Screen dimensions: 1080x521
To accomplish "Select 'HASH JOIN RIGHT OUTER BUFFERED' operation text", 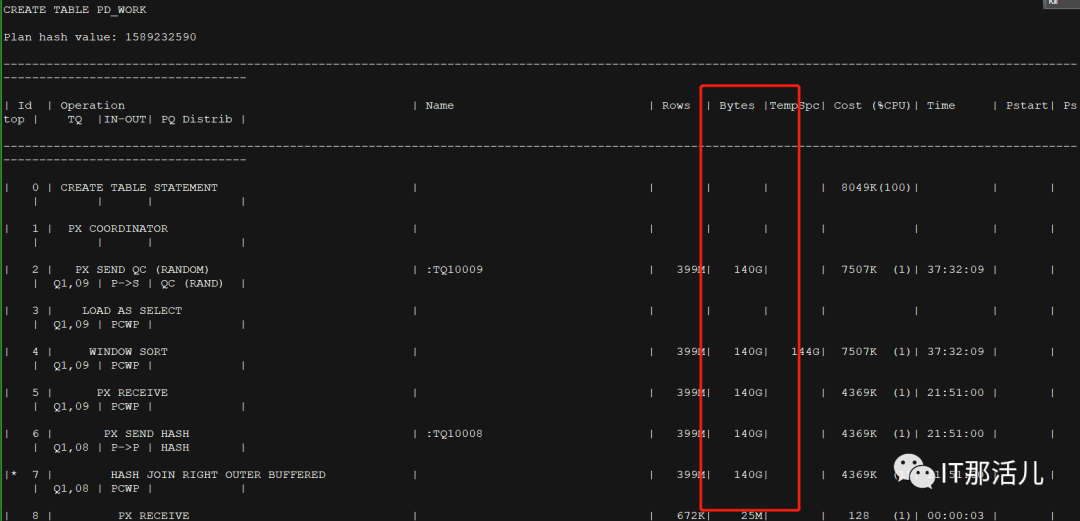I will [218, 475].
